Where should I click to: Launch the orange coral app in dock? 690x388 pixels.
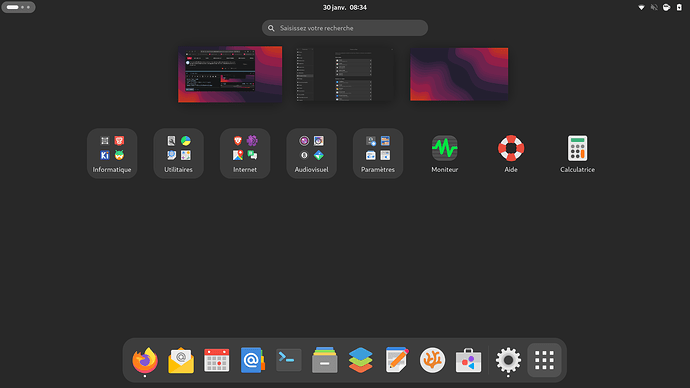[x=432, y=360]
